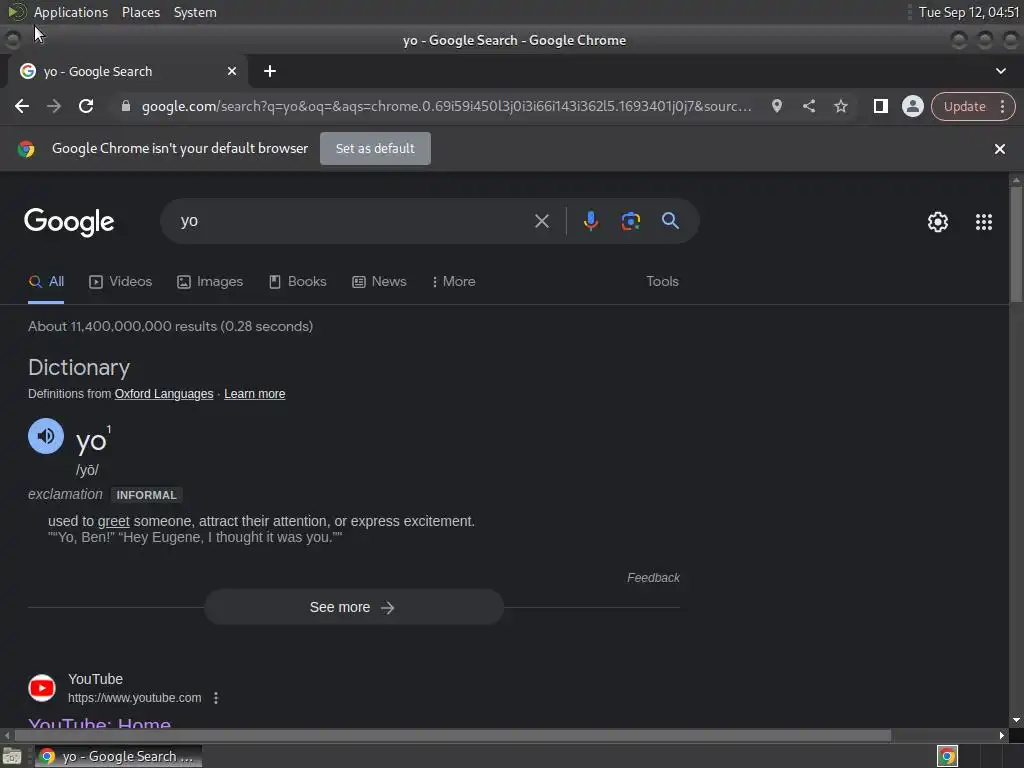The height and width of the screenshot is (768, 1024).
Task: Open the Oxford Languages link
Action: pos(164,394)
